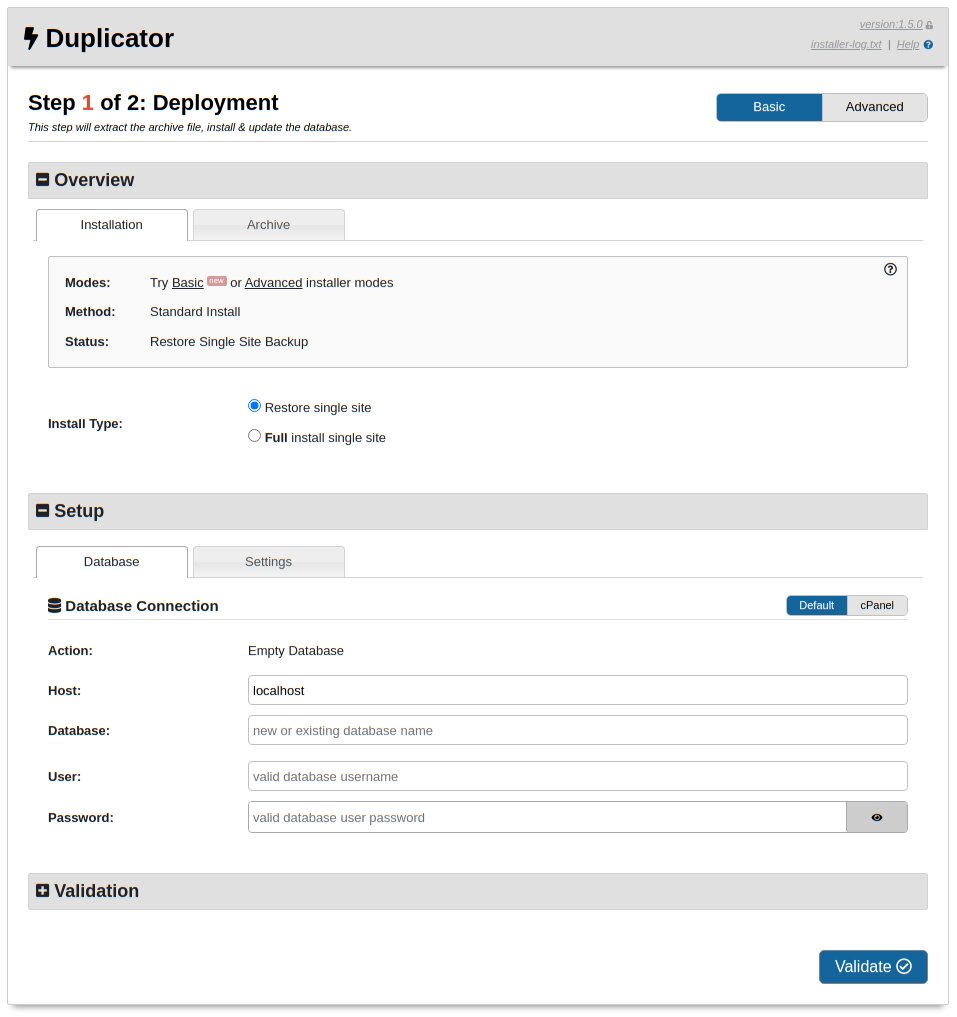957x1017 pixels.
Task: Click the version:1.5.0 link
Action: click(x=891, y=25)
